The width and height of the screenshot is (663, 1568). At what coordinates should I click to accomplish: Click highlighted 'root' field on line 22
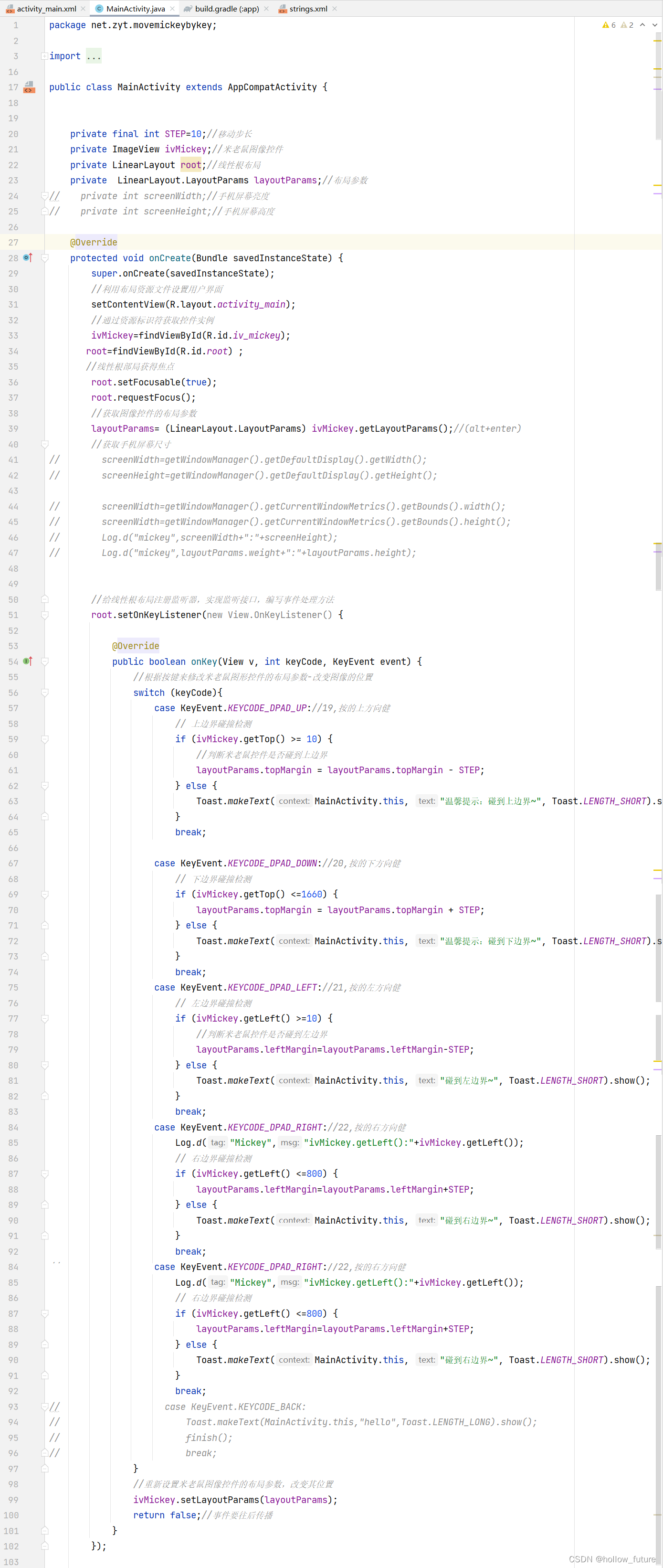191,165
